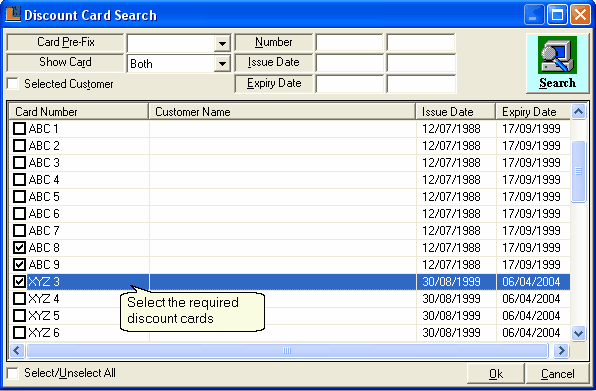Check the XYZ 5 card checkbox
596x391 pixels.
19,315
